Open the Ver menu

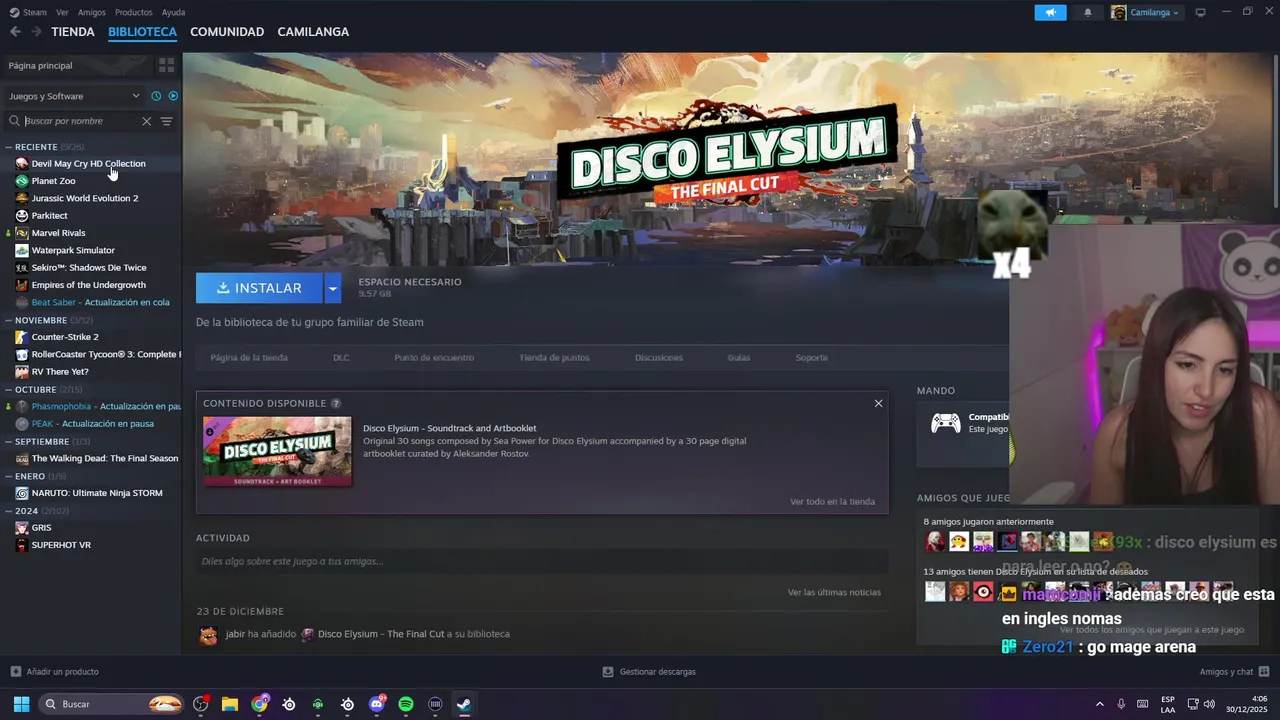click(x=62, y=12)
